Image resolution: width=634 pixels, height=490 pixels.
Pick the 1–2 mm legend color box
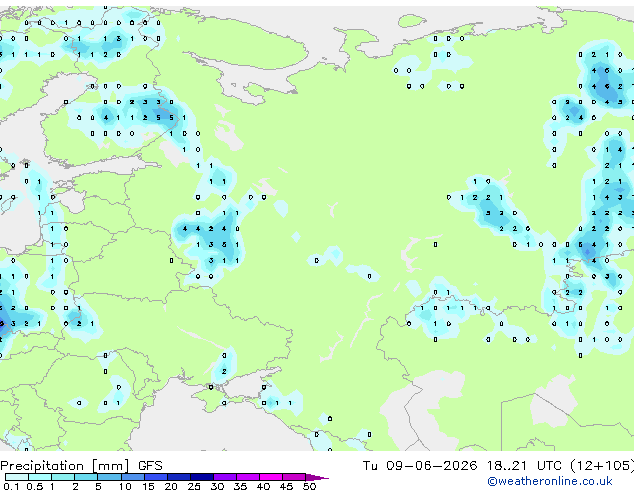click(x=63, y=477)
